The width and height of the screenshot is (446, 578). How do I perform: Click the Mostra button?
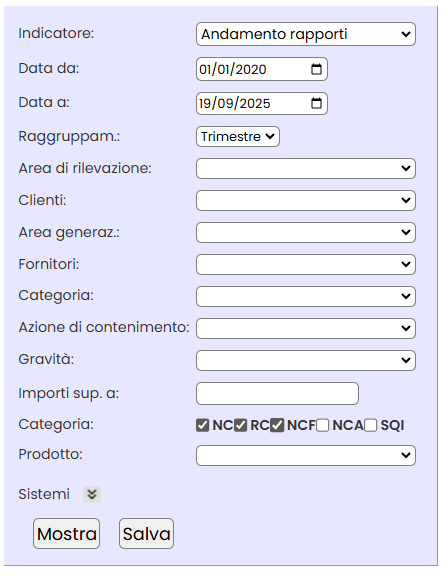pos(66,534)
